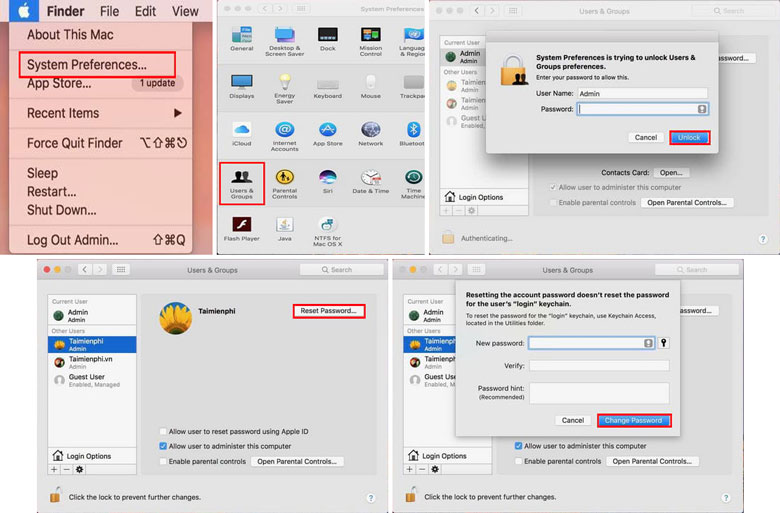
Task: Open the Java preferences icon
Action: [x=285, y=224]
